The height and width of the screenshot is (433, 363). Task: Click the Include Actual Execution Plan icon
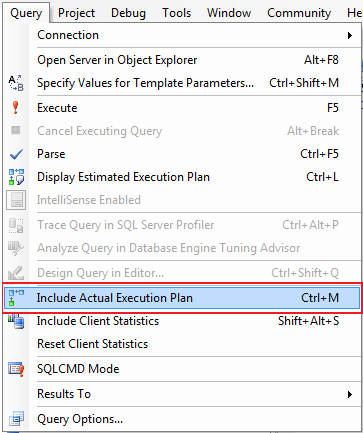click(x=16, y=298)
